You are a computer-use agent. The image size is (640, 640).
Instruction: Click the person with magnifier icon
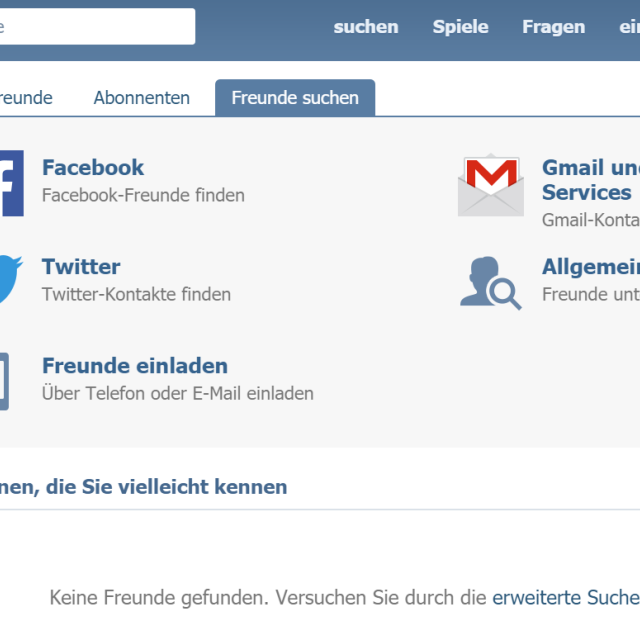pyautogui.click(x=490, y=282)
